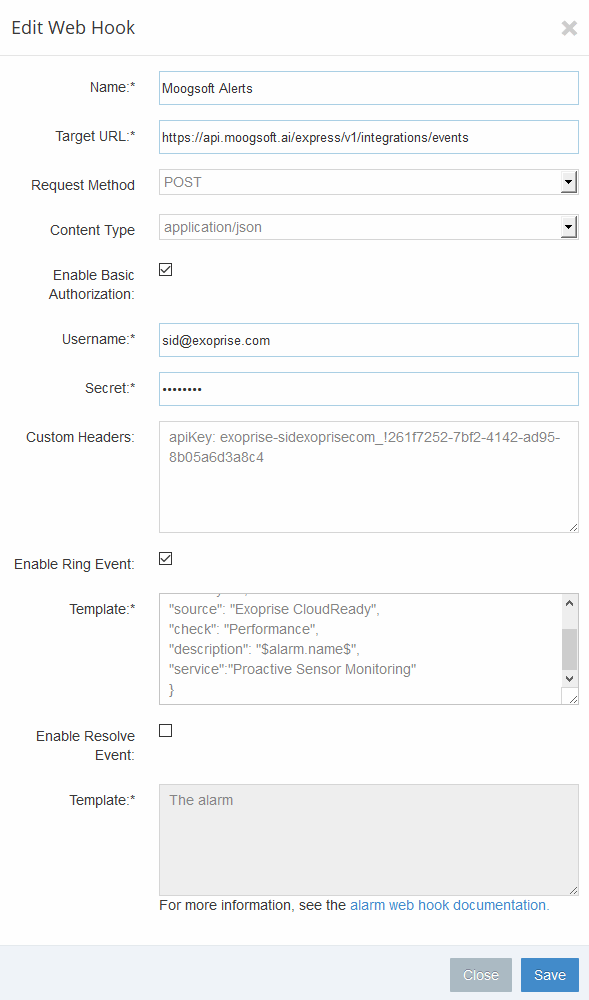
Task: Click the ring Template resize handle
Action: coord(573,699)
